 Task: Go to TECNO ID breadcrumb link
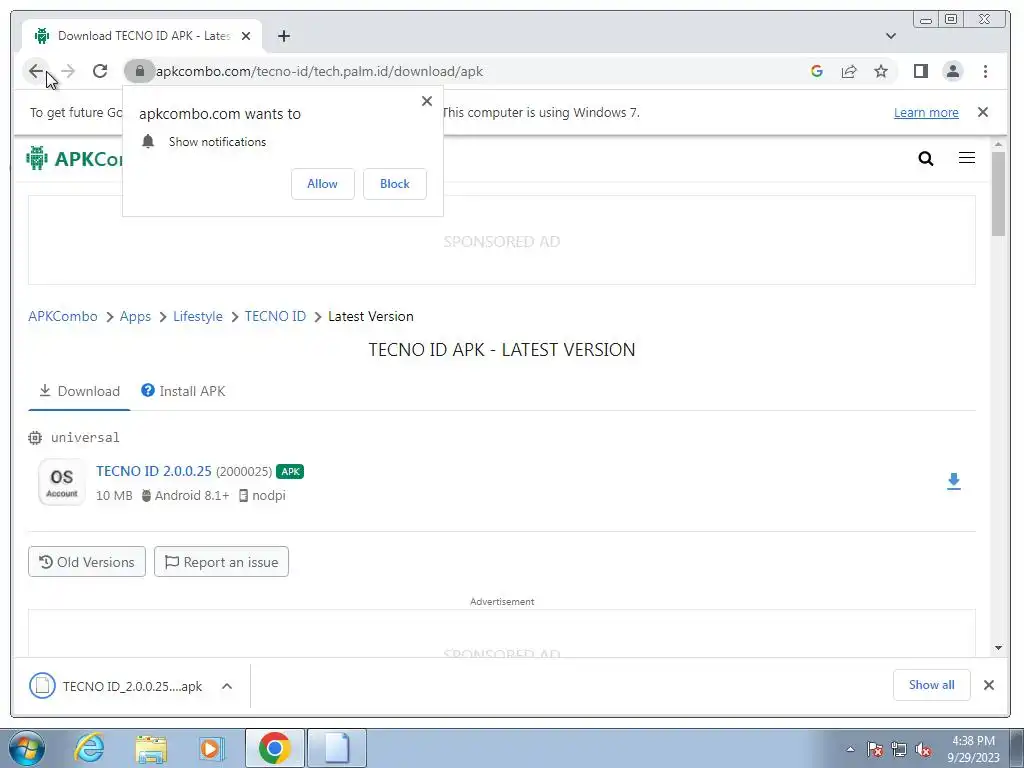[275, 316]
